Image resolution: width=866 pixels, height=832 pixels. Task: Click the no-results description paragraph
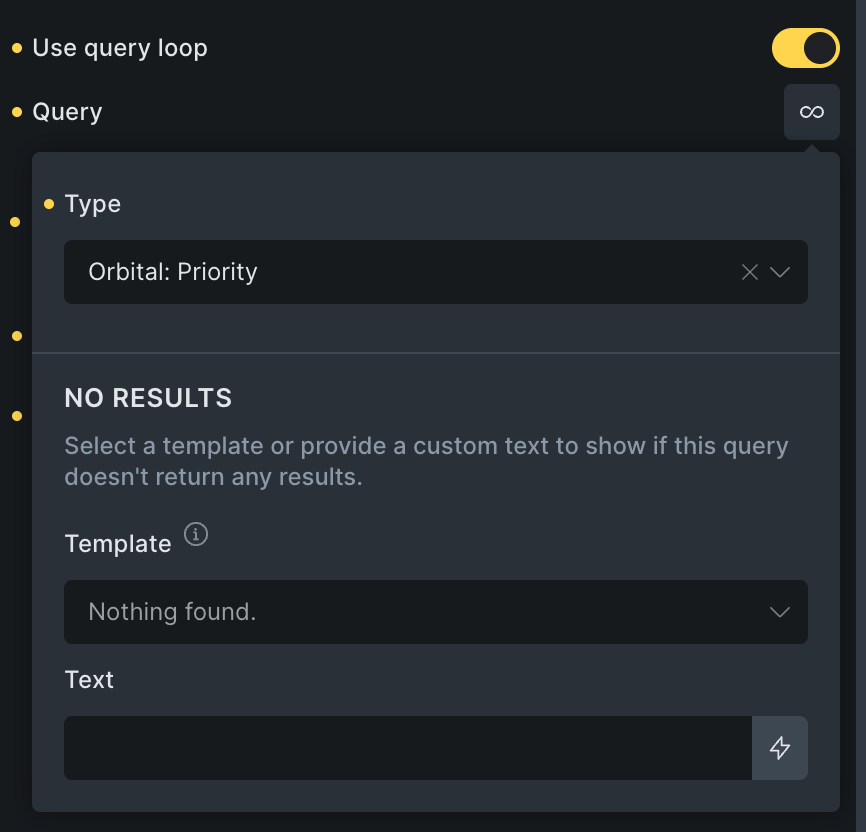point(426,461)
